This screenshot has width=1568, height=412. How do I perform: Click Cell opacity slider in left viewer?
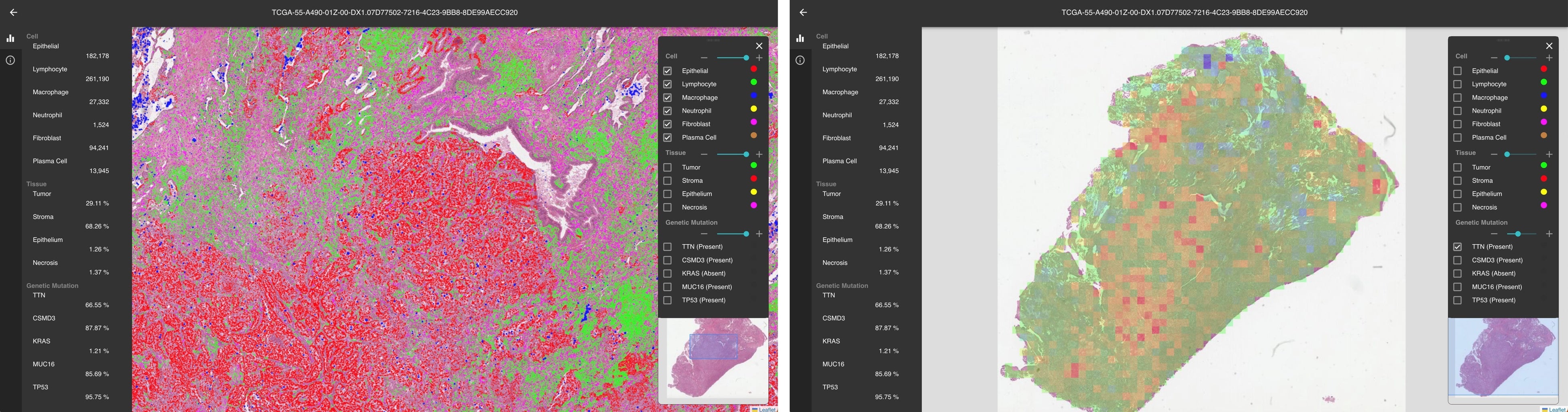pos(733,58)
